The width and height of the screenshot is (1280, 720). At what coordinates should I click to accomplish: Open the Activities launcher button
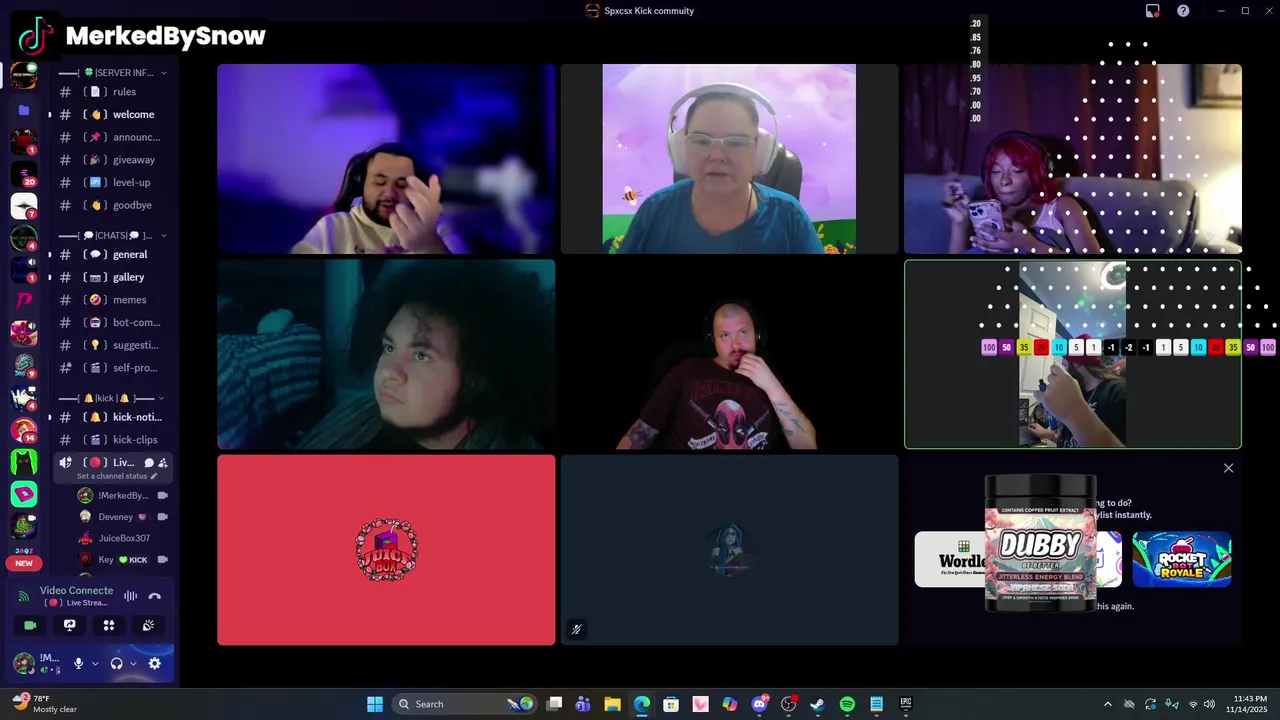109,625
